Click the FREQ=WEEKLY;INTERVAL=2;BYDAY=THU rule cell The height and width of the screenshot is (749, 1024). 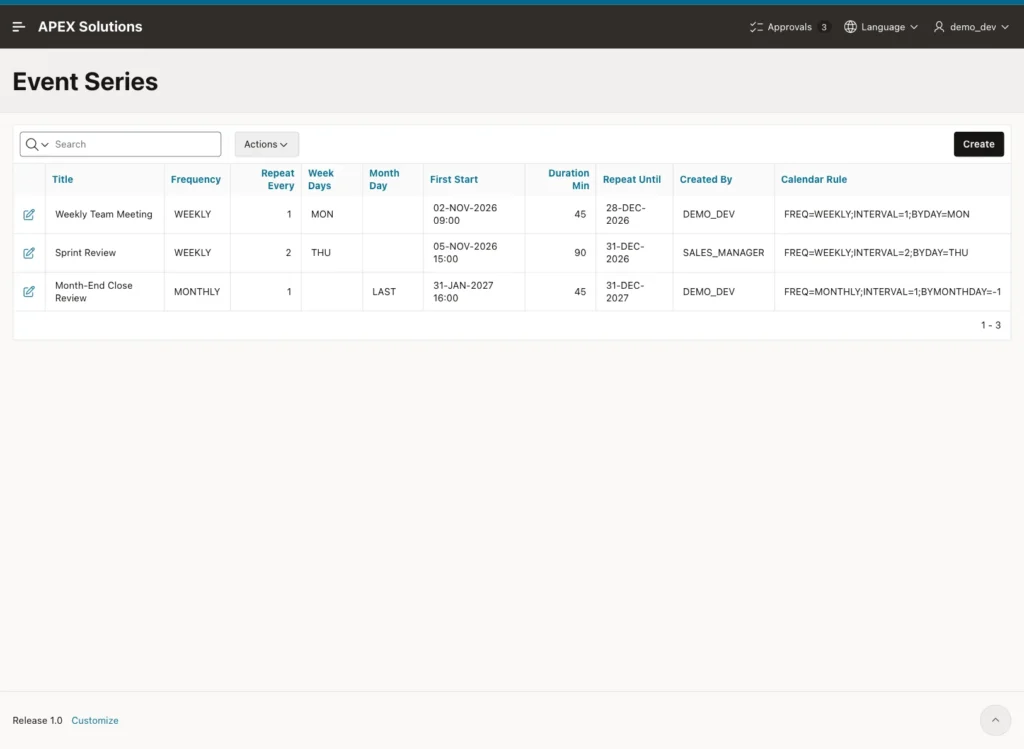click(892, 253)
